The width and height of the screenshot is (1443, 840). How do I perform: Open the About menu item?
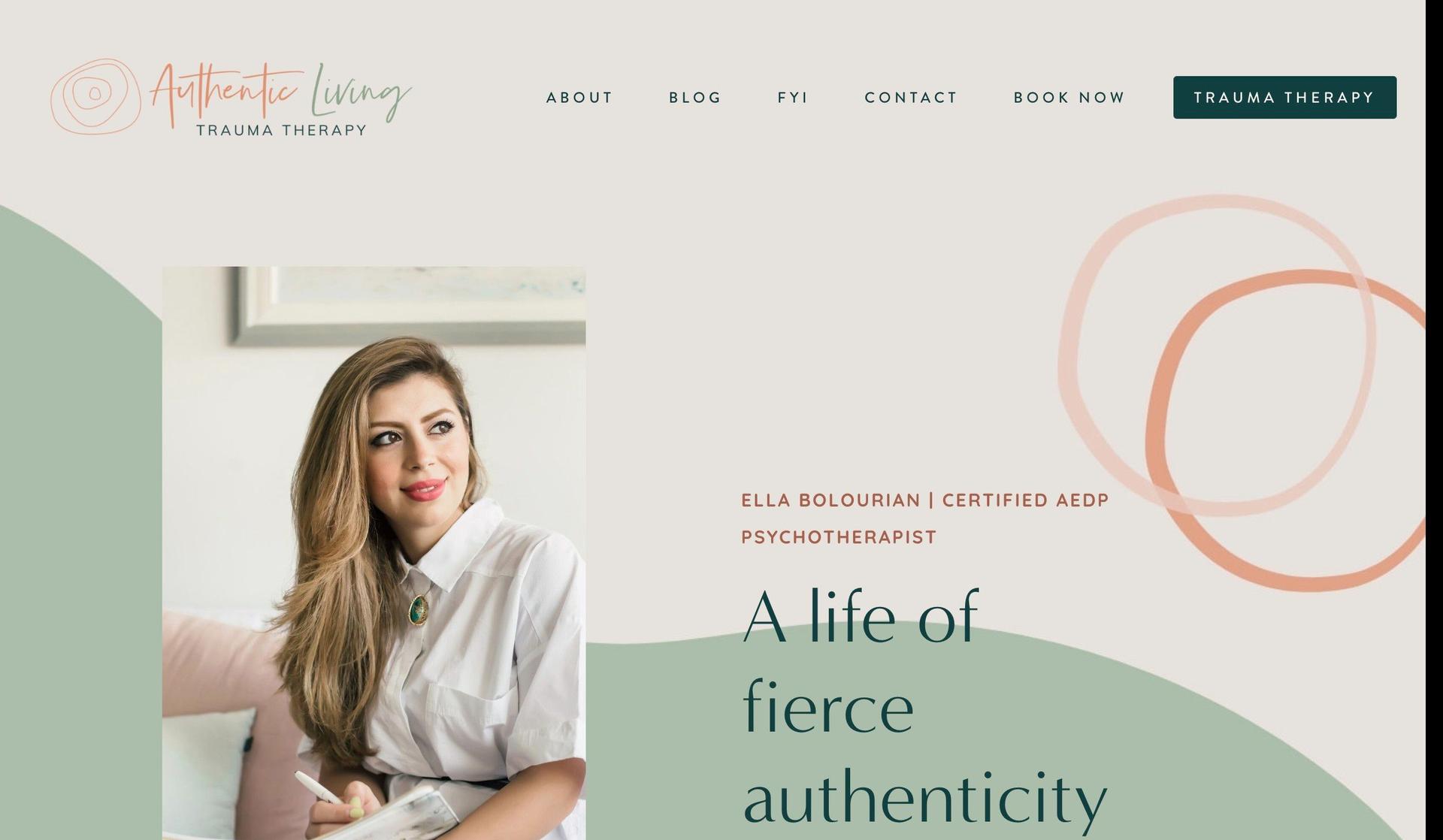click(x=579, y=98)
